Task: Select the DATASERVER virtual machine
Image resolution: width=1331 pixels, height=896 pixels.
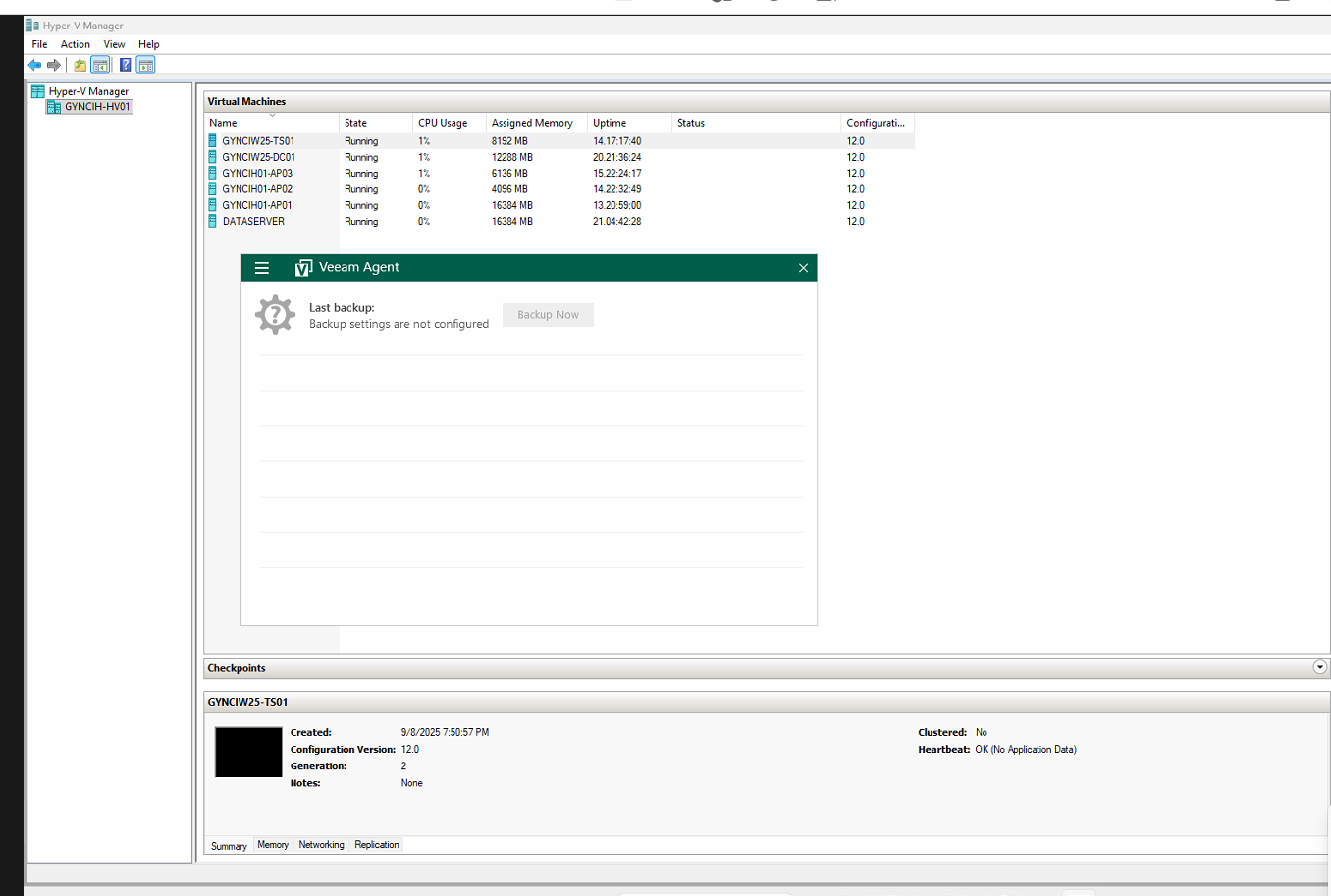Action: click(253, 221)
